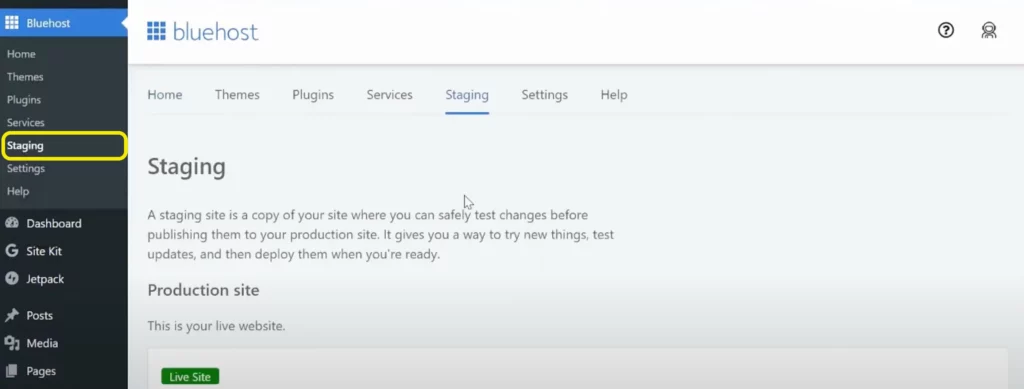Click 'This is your live website.' text
Image resolution: width=1024 pixels, height=389 pixels.
[216, 326]
